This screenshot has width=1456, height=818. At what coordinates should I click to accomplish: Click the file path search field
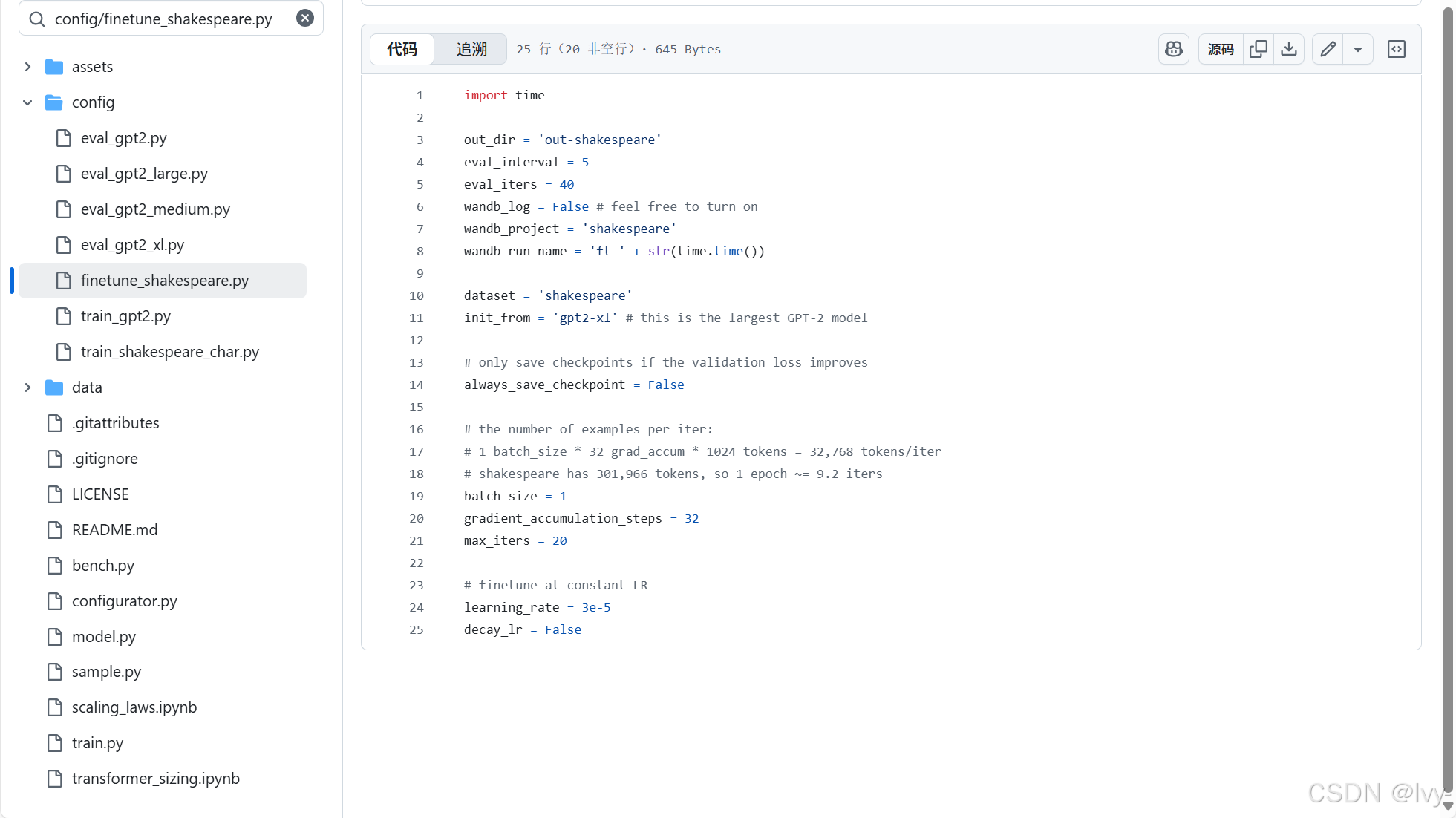pos(163,19)
